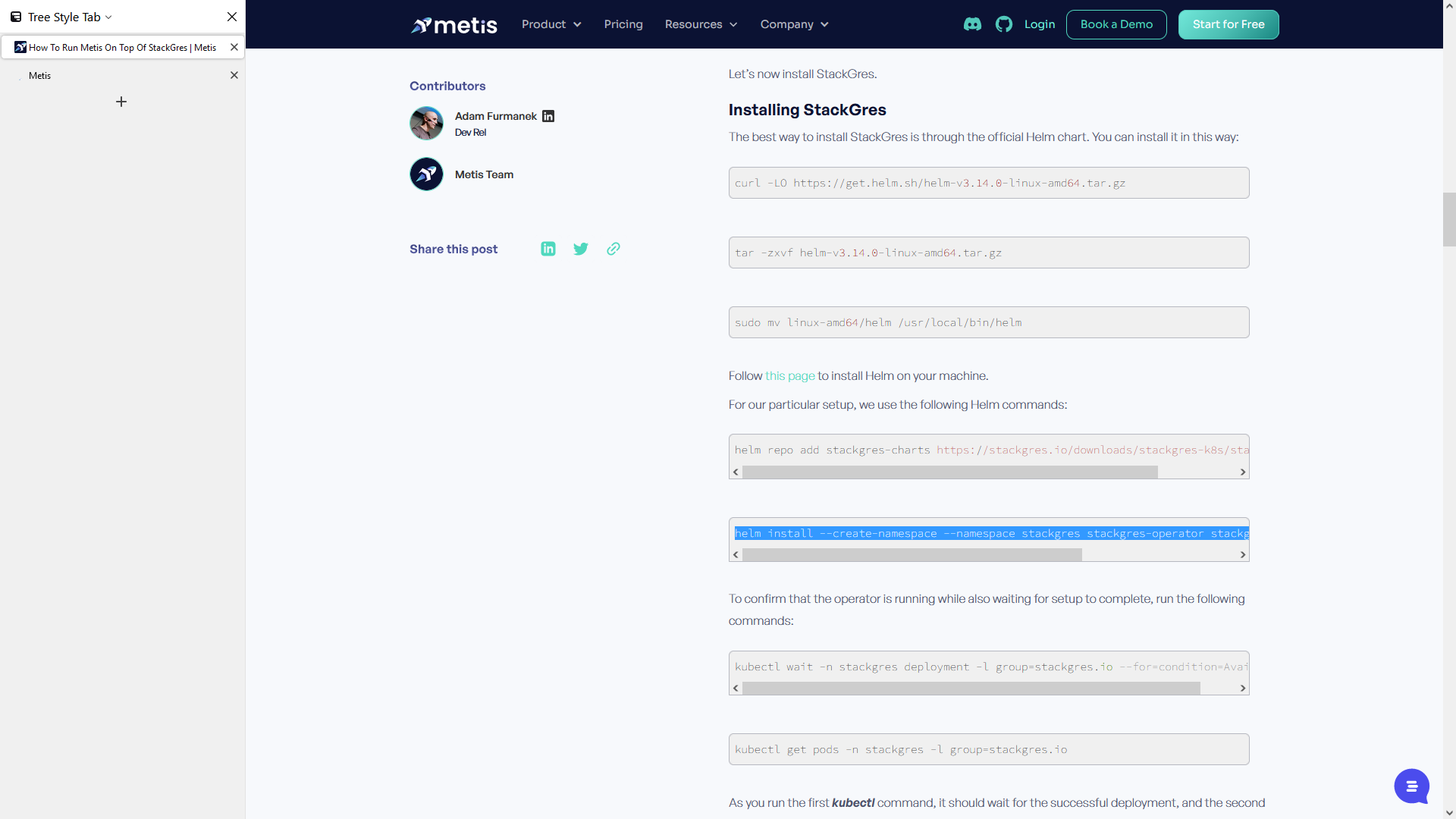Close the How To Run Metis tab

tap(234, 47)
